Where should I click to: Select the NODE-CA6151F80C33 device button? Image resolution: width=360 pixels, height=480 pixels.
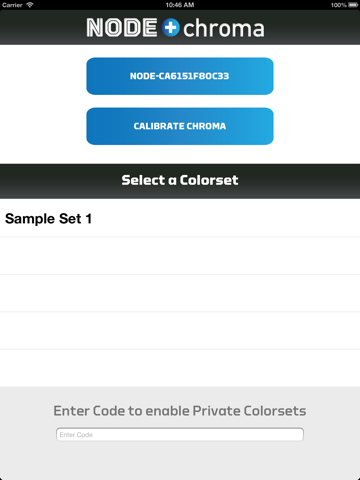(180, 76)
